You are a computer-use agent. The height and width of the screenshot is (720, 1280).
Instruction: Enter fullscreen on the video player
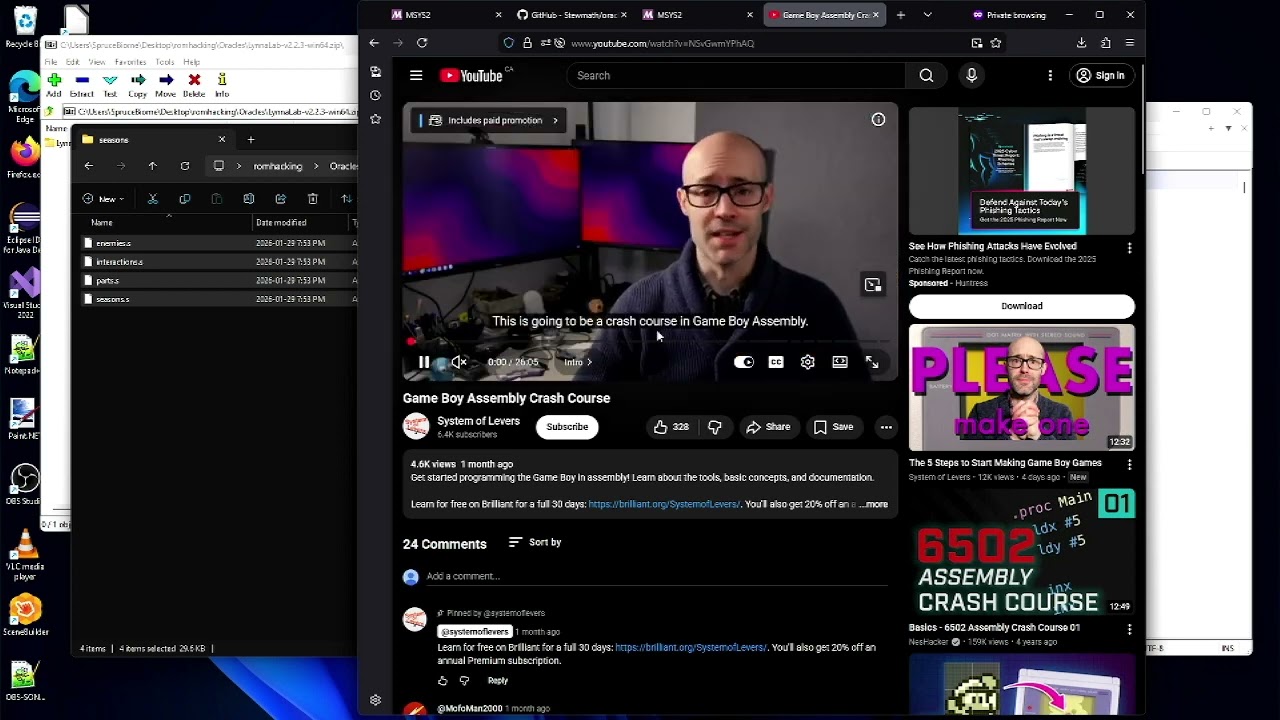tap(872, 362)
